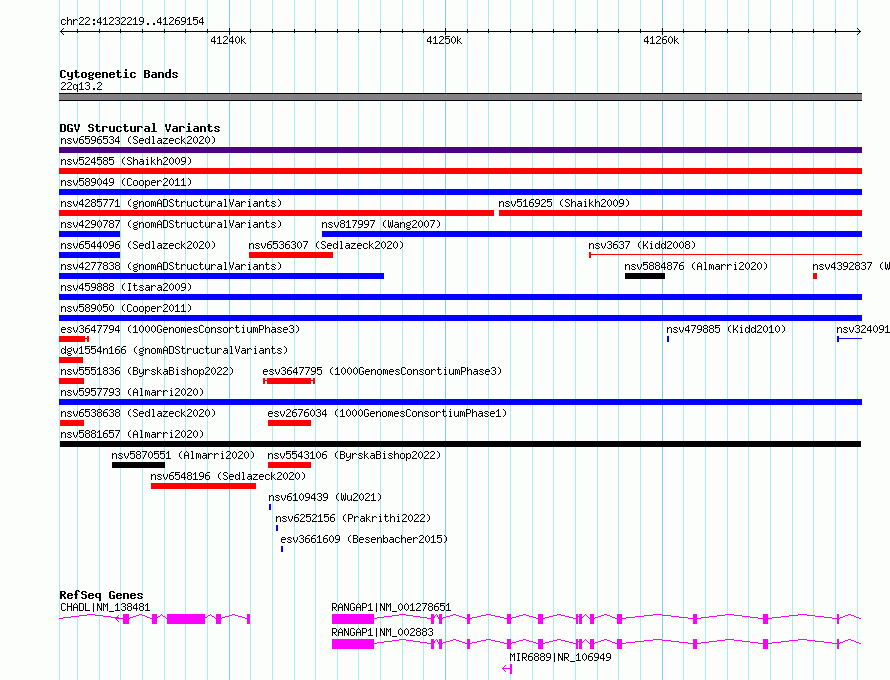The height and width of the screenshot is (680, 890).
Task: Click the large CHADL exon block
Action: [x=186, y=619]
